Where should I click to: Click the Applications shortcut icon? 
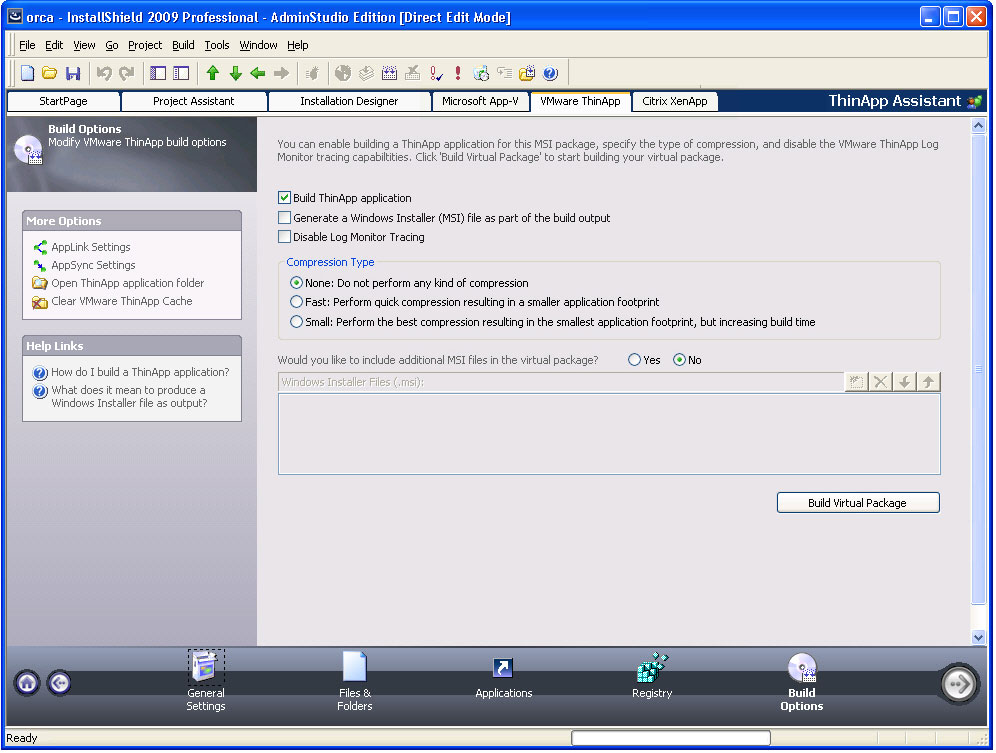tap(503, 668)
